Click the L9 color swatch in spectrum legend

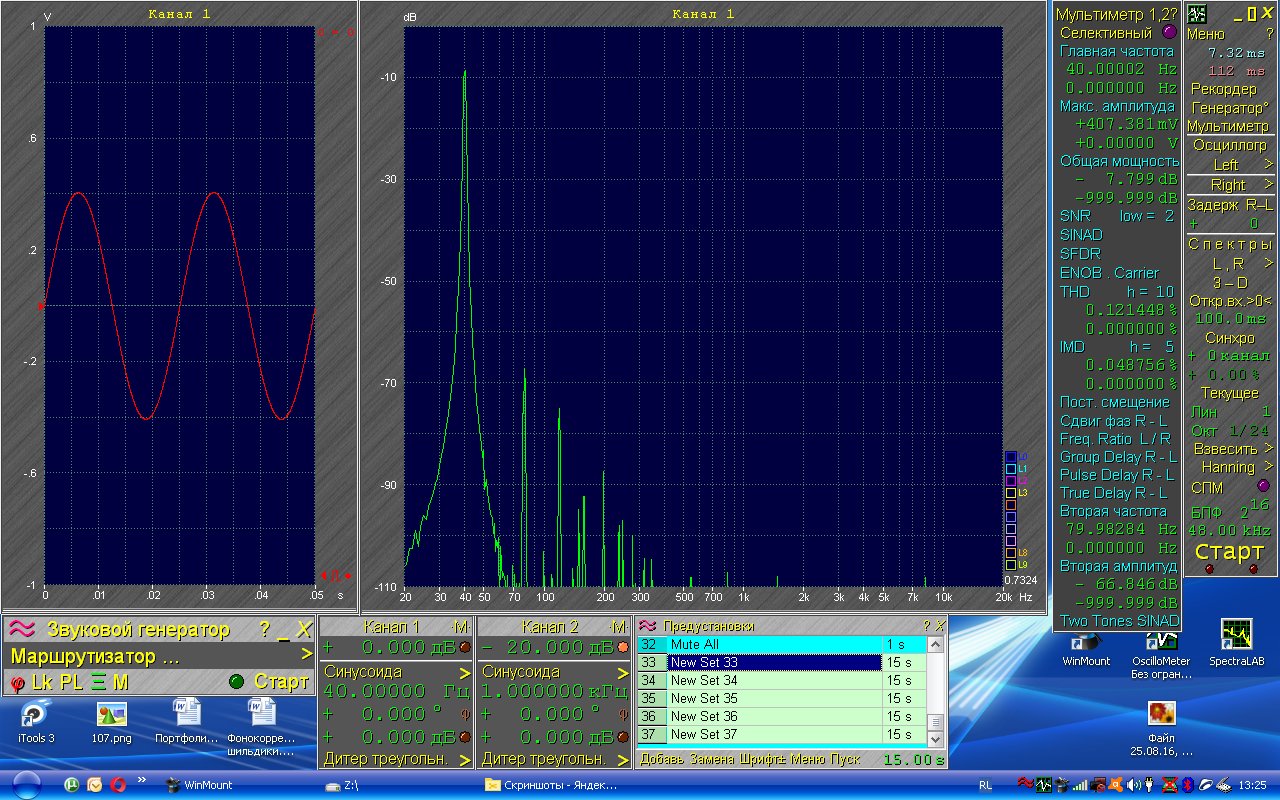(1010, 565)
